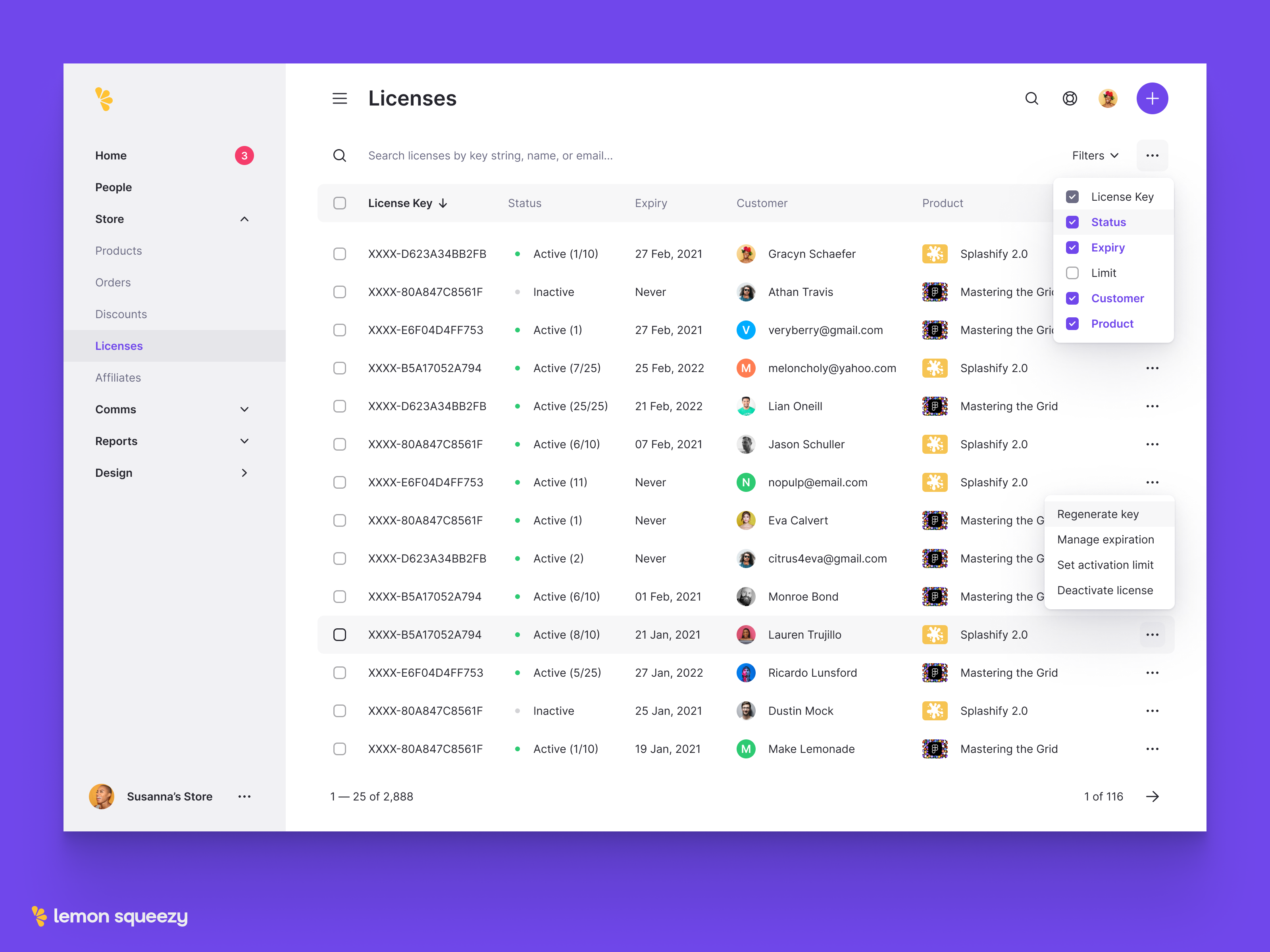Open the Filters dropdown
The height and width of the screenshot is (952, 1270).
(x=1095, y=155)
